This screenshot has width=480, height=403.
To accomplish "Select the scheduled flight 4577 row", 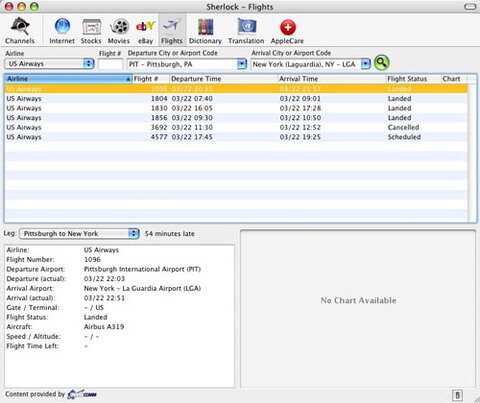I will point(236,137).
